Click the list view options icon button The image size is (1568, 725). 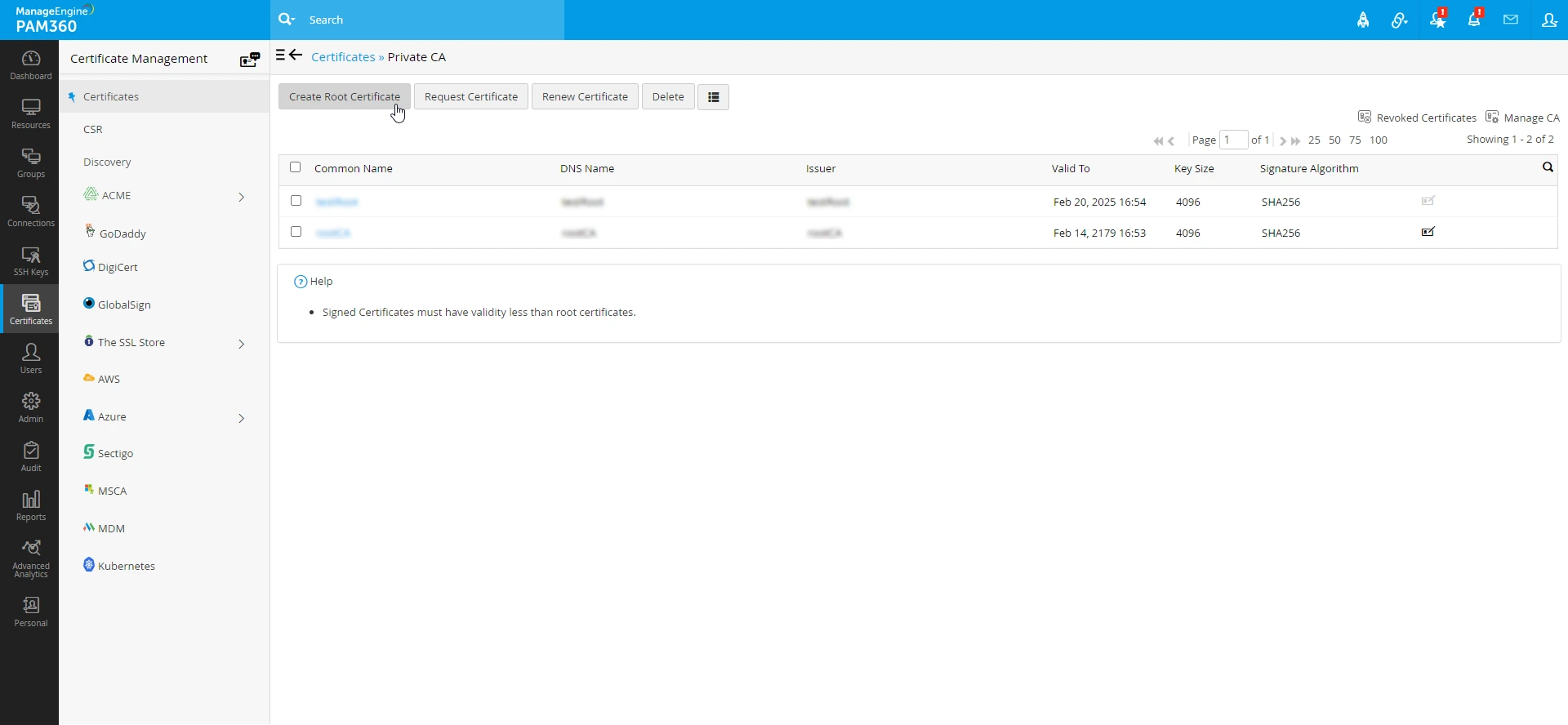[x=713, y=97]
